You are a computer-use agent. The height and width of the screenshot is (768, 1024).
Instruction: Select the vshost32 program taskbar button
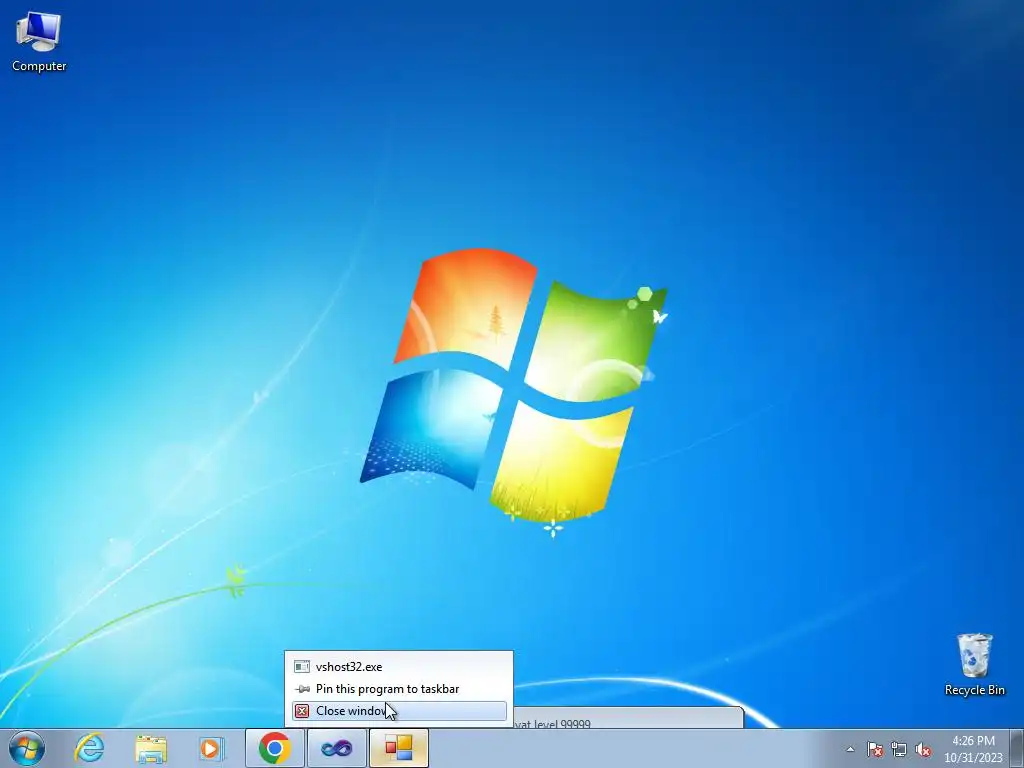(x=399, y=748)
